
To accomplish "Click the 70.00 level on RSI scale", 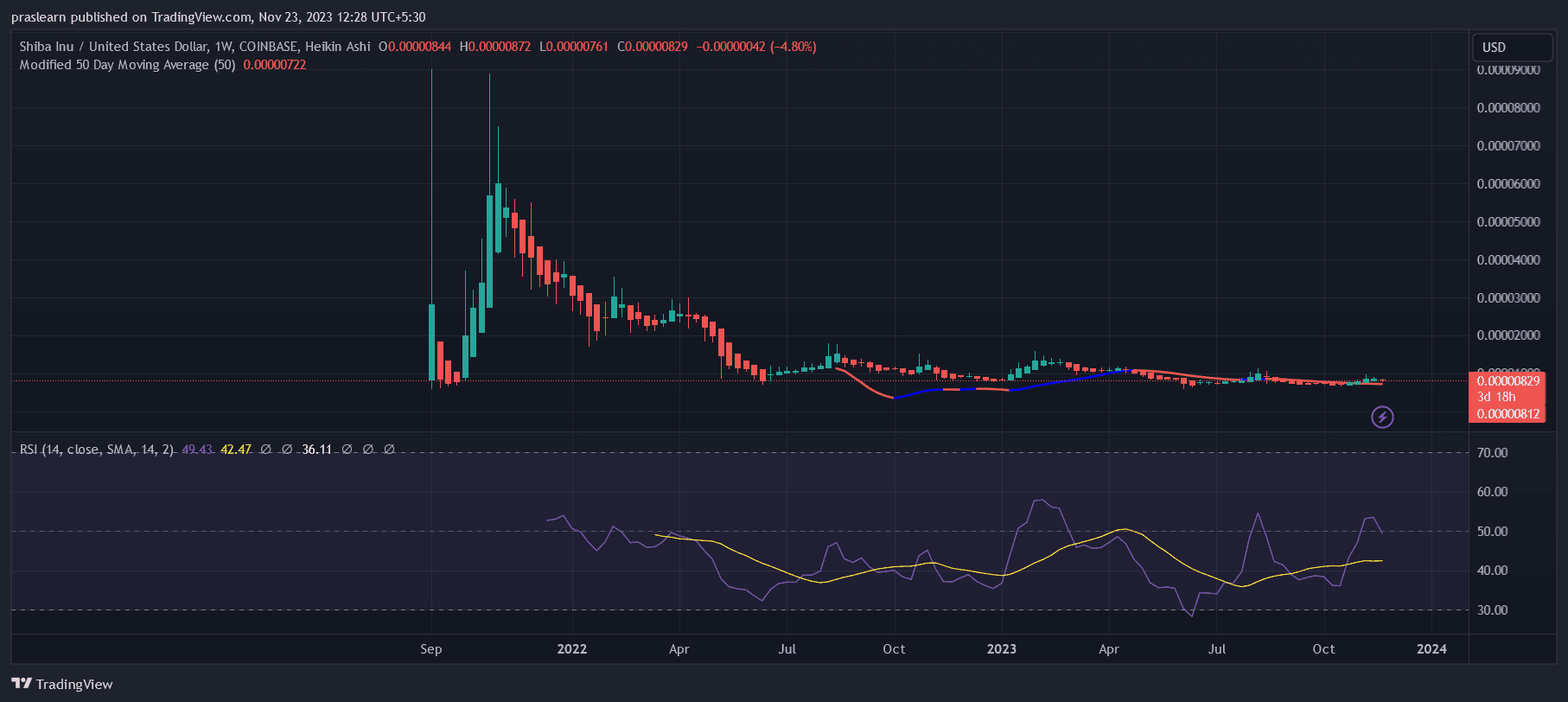I will pyautogui.click(x=1492, y=453).
